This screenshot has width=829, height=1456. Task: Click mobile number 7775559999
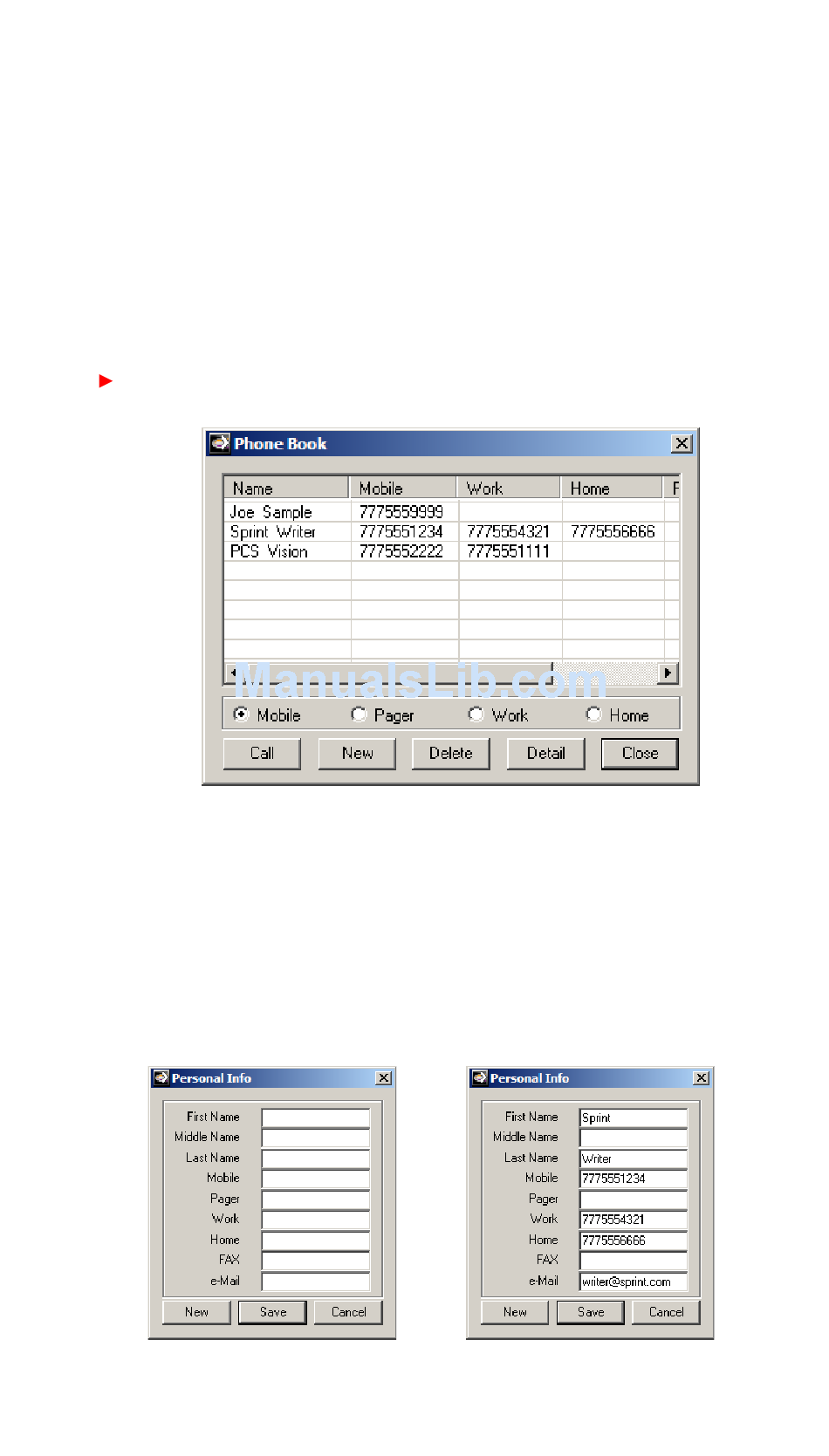(401, 512)
